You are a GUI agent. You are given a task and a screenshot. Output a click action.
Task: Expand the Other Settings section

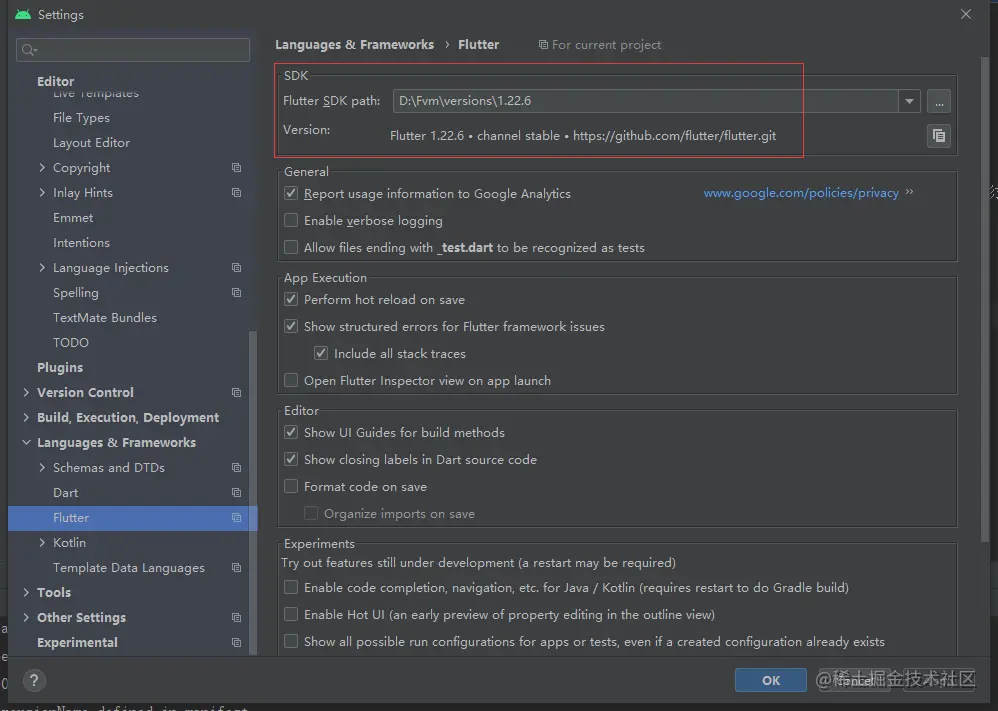point(26,617)
